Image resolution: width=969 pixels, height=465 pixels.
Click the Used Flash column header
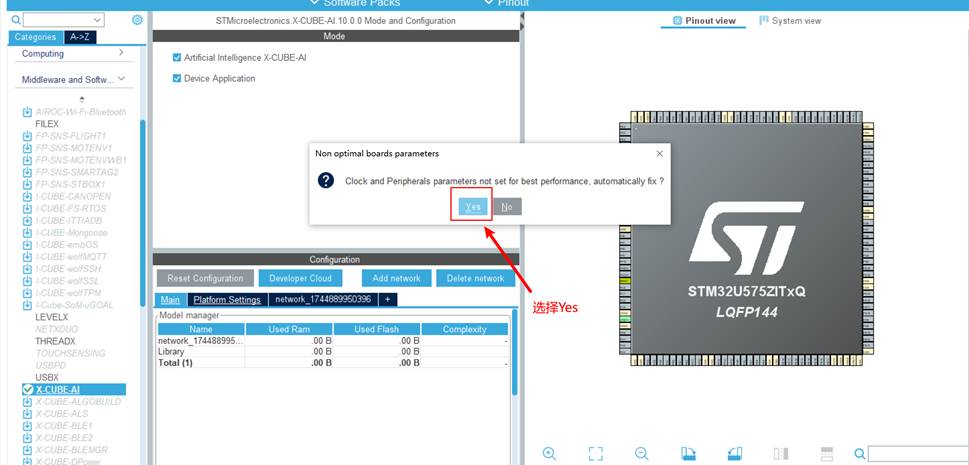point(376,329)
